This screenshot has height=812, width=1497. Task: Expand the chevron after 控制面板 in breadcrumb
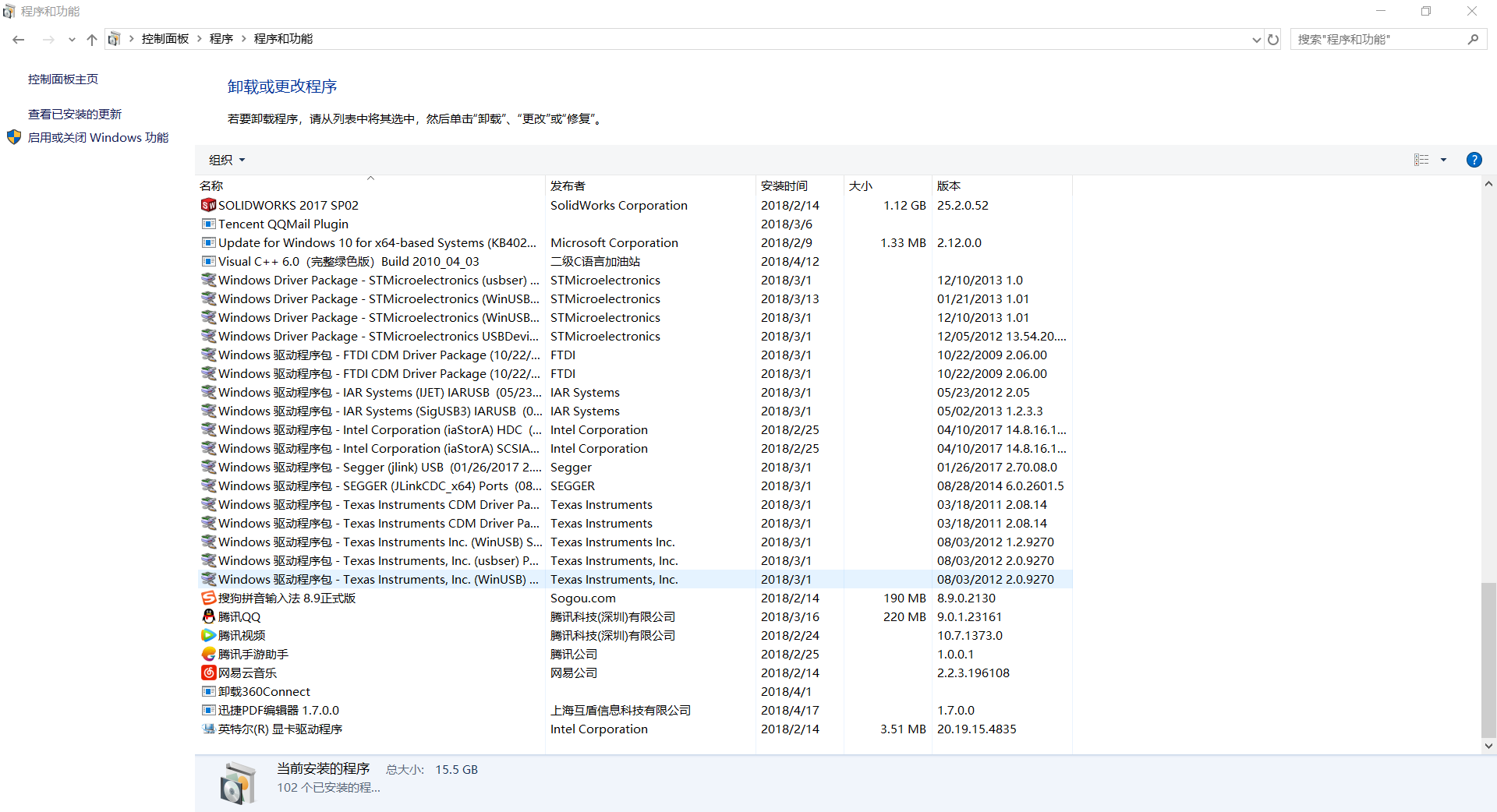click(x=200, y=39)
